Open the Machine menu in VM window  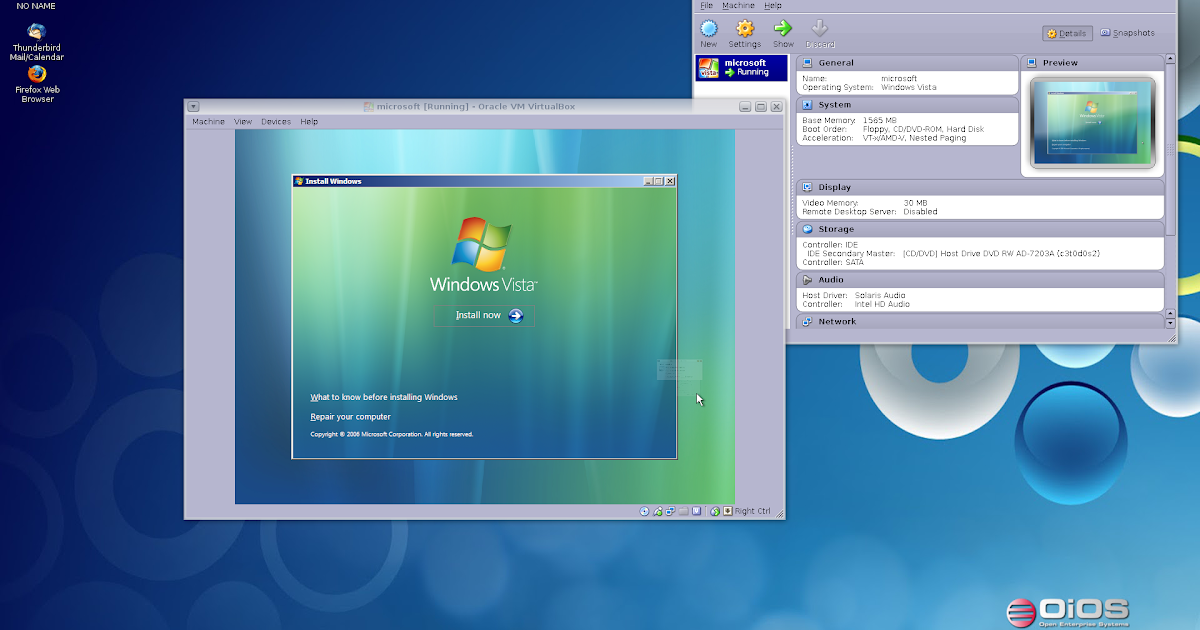click(x=208, y=122)
